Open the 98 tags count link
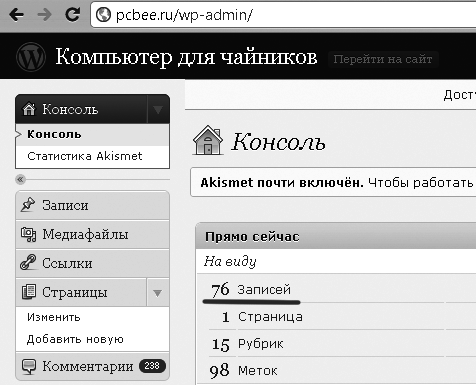This screenshot has height=385, width=476. (x=219, y=371)
